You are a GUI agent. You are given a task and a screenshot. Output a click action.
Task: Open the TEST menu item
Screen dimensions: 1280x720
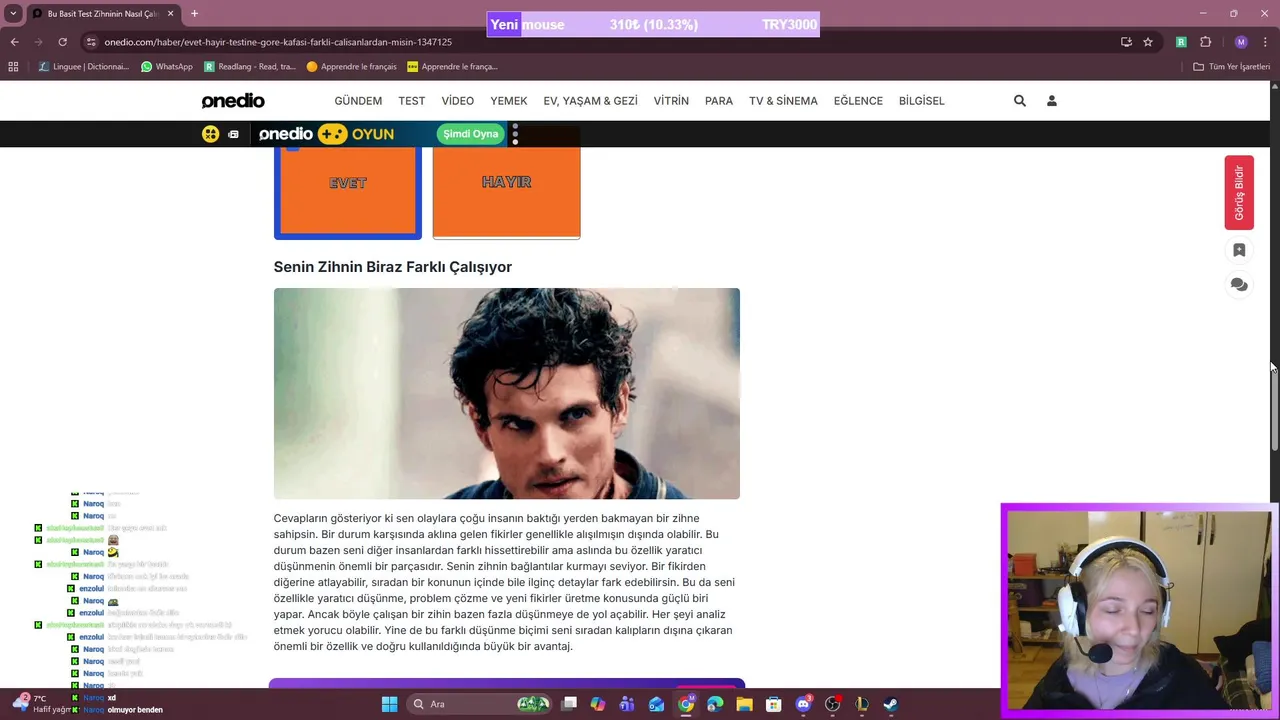click(x=412, y=101)
